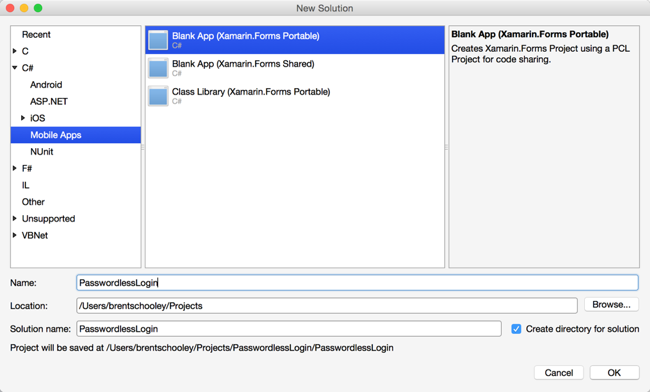This screenshot has height=392, width=650.
Task: Click Blank App (Xamarin.Forms Portable) title in list
Action: [246, 36]
